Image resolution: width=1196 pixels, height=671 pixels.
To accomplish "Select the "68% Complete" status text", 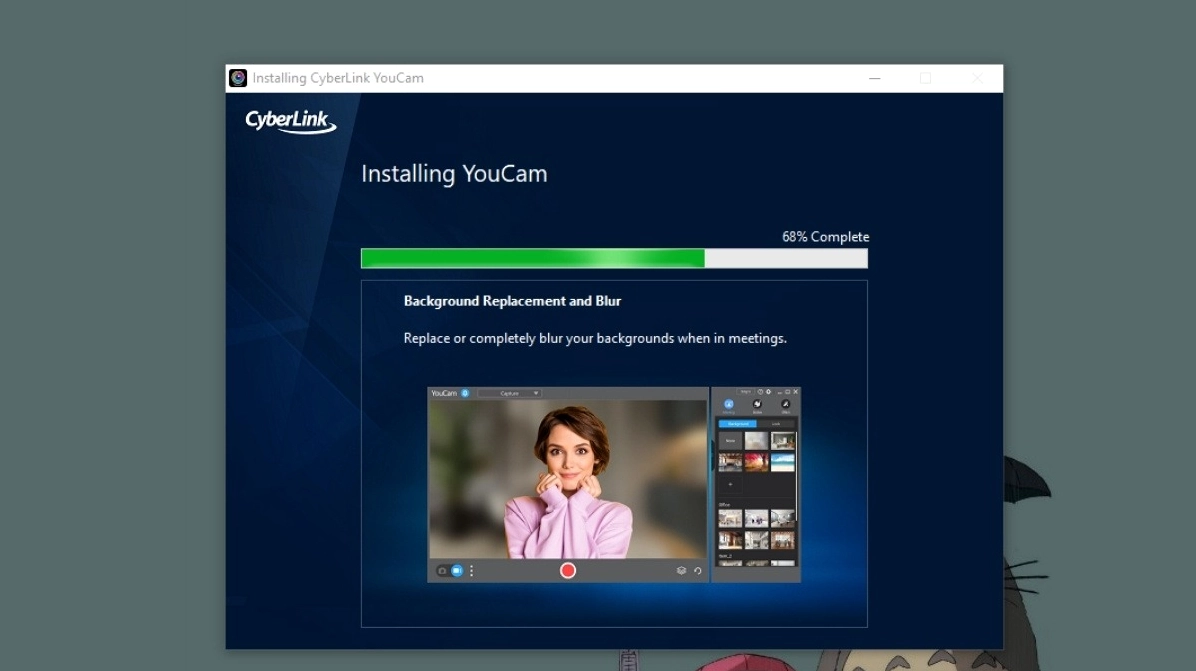I will click(x=825, y=236).
